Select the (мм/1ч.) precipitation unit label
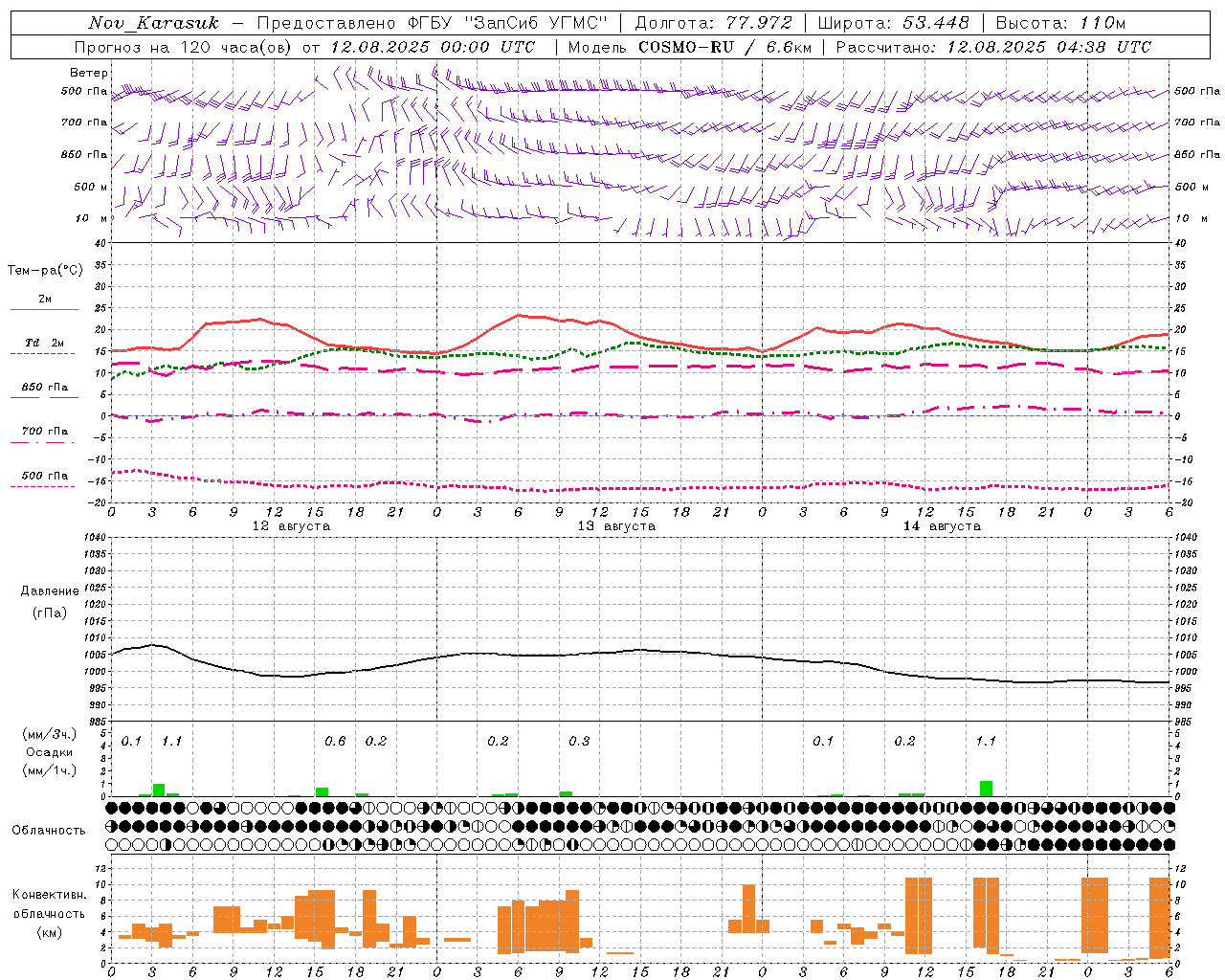The height and width of the screenshot is (980, 1225). coord(50,770)
